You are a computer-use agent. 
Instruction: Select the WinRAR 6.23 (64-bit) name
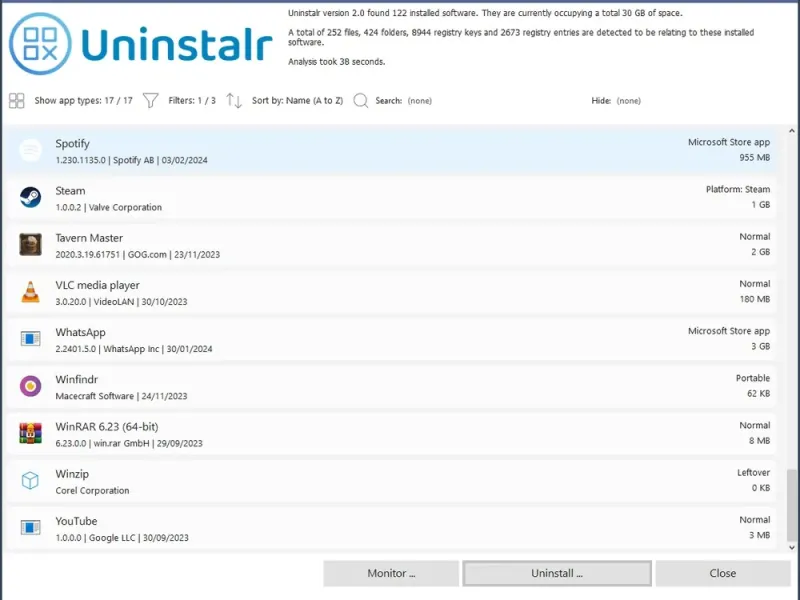tap(107, 427)
